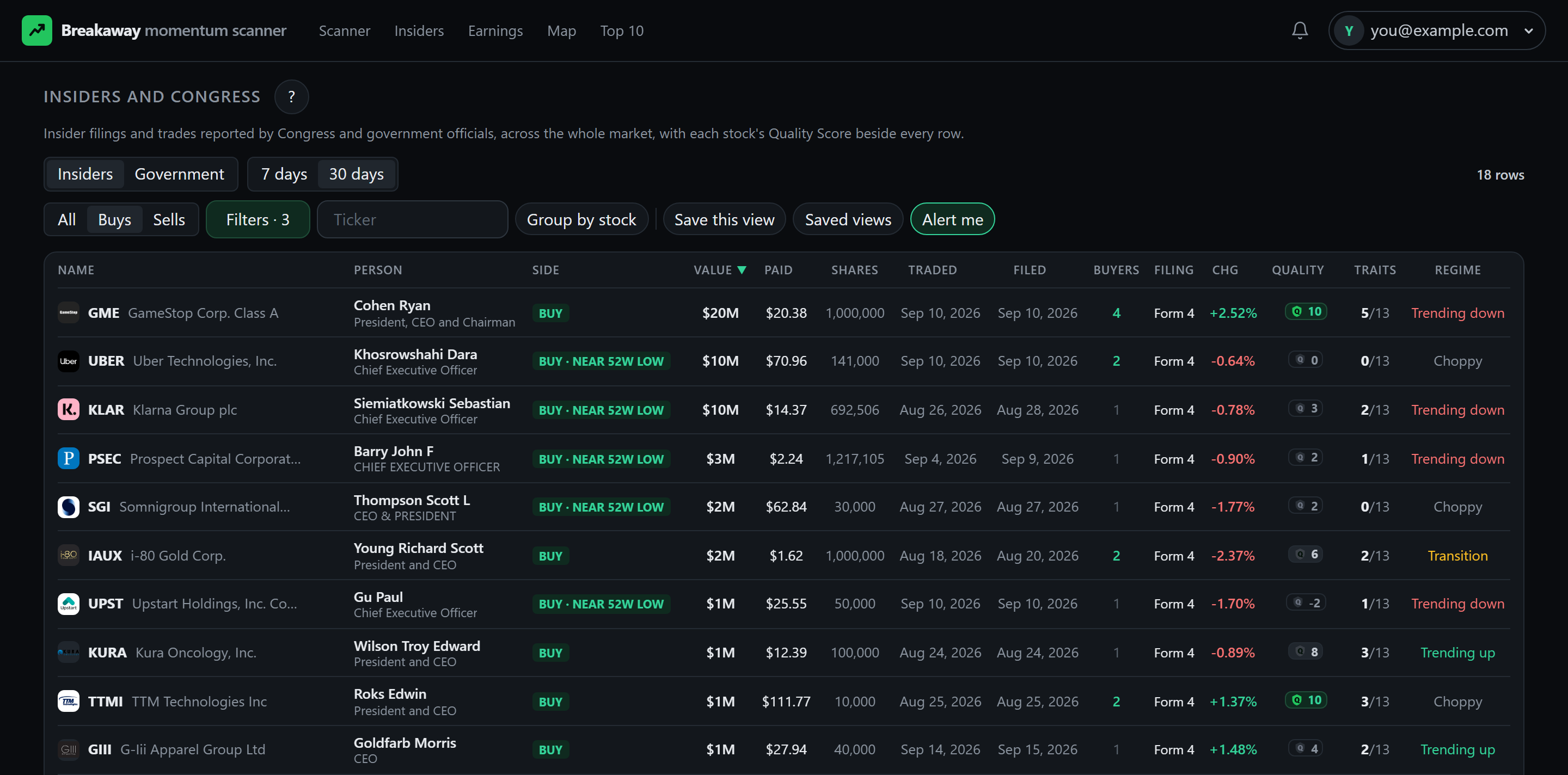The width and height of the screenshot is (1568, 775).
Task: Open the UBER ticker link
Action: point(106,361)
